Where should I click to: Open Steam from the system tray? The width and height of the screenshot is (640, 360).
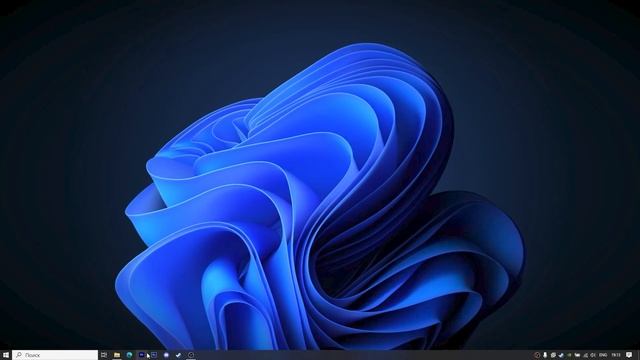click(x=561, y=355)
